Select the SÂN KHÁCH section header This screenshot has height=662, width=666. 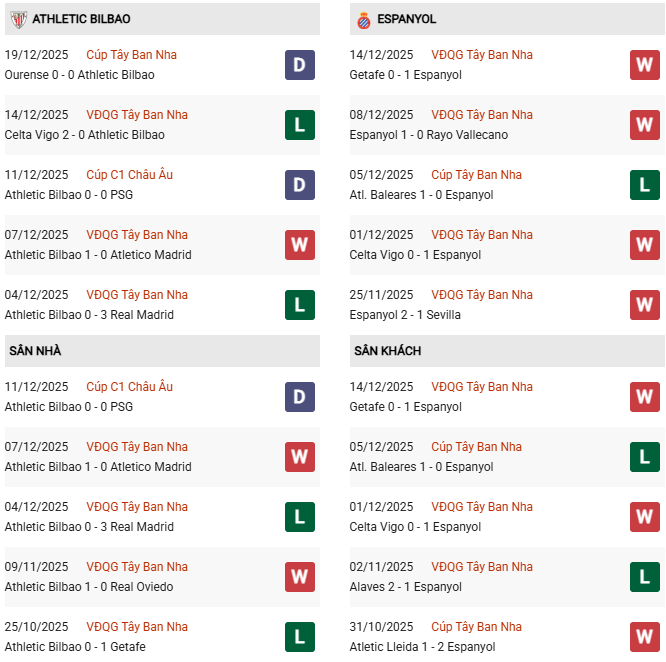pos(387,351)
